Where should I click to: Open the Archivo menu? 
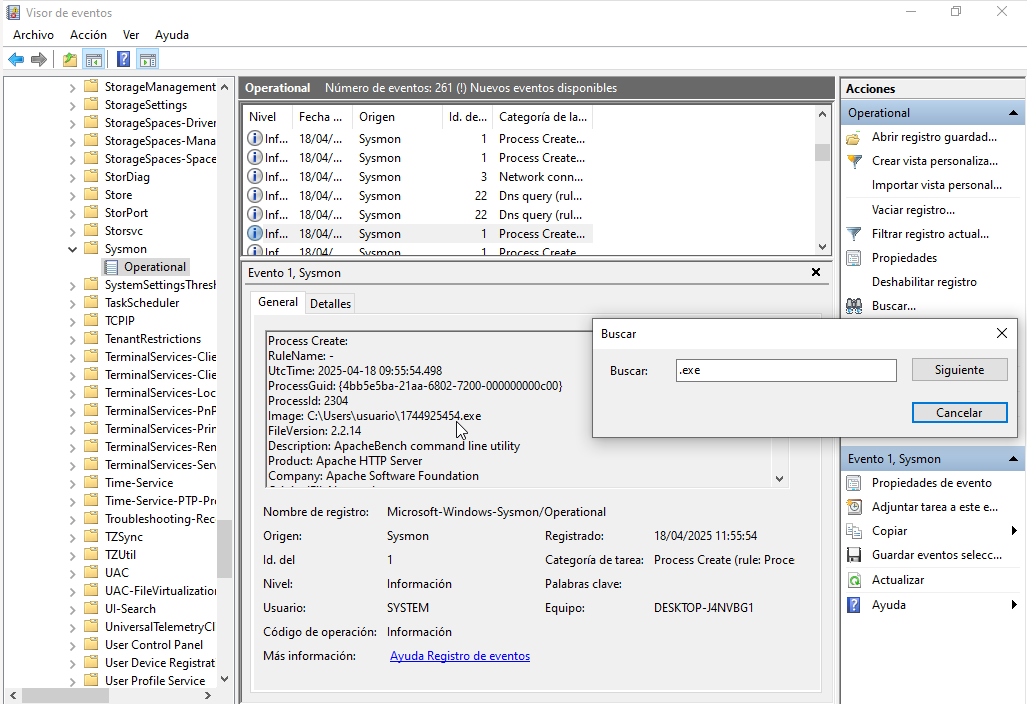point(33,35)
